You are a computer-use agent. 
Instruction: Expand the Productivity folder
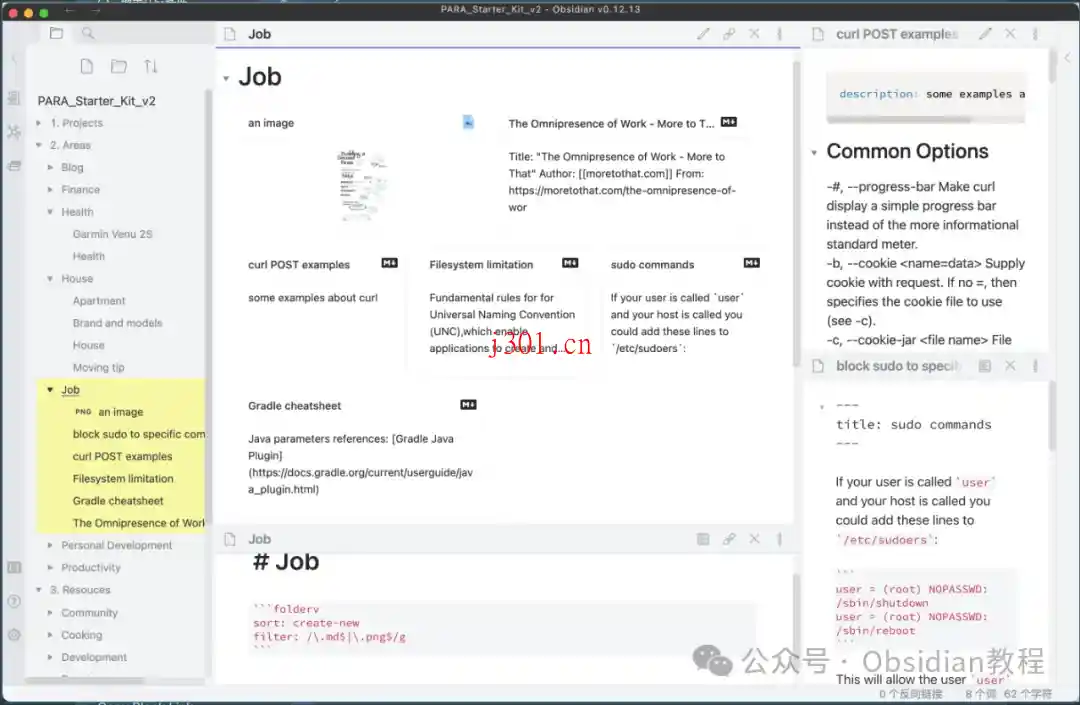[x=50, y=567]
